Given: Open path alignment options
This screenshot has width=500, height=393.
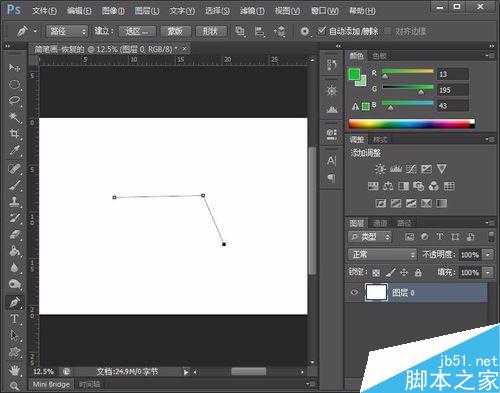Looking at the screenshot, I should click(x=260, y=32).
